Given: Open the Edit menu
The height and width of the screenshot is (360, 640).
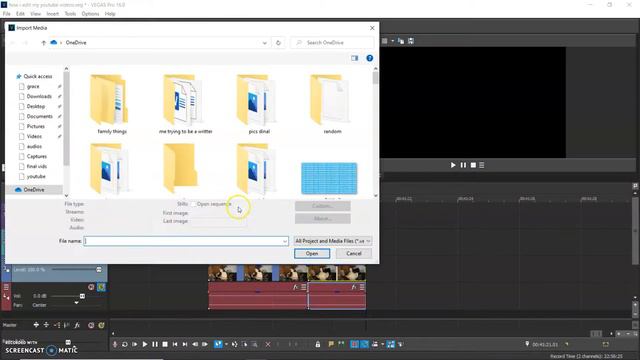Looking at the screenshot, I should [x=20, y=13].
